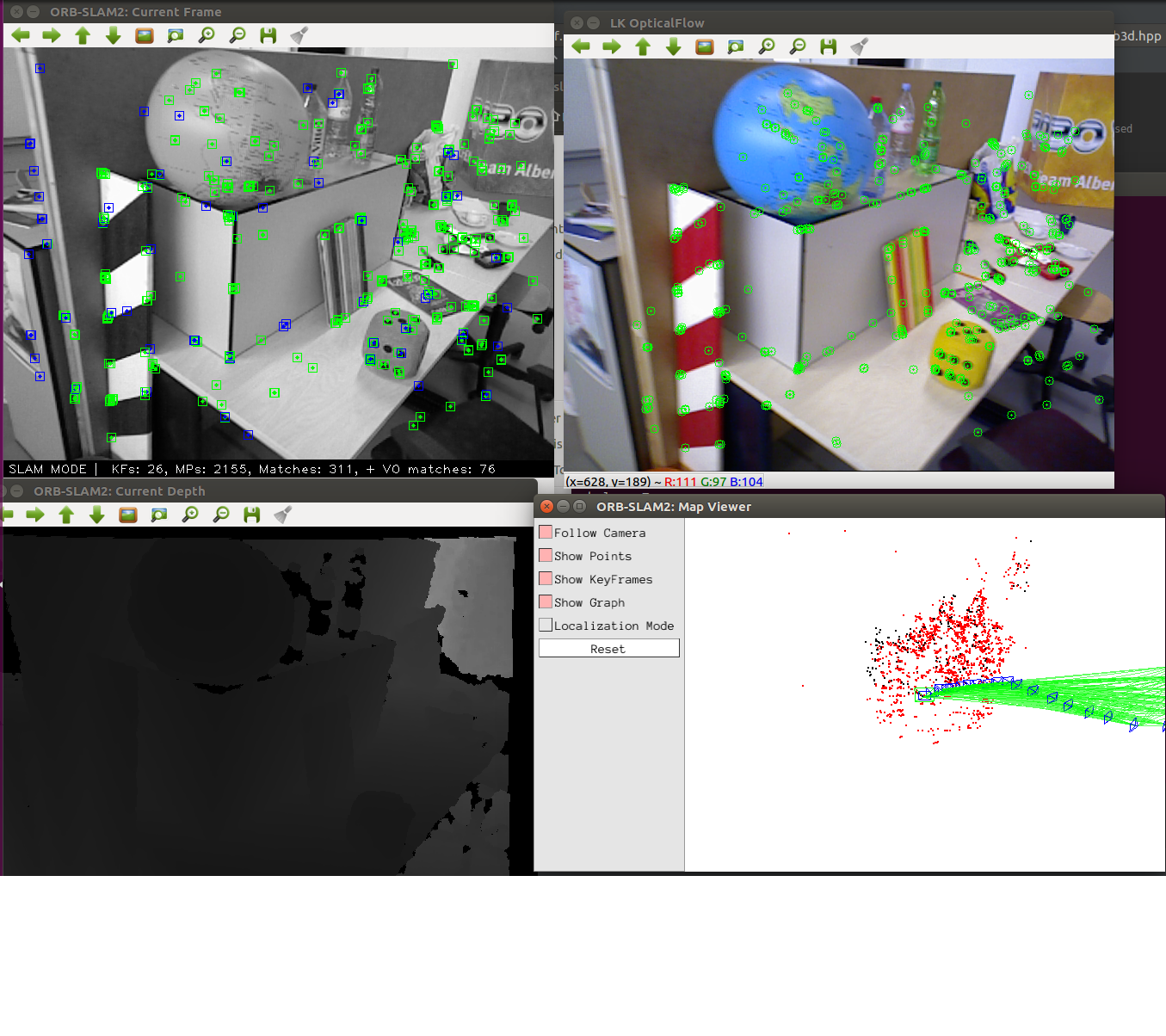Screen dimensions: 1166x1036
Task: Disable Show KeyFrames in Map Viewer
Action: (546, 579)
